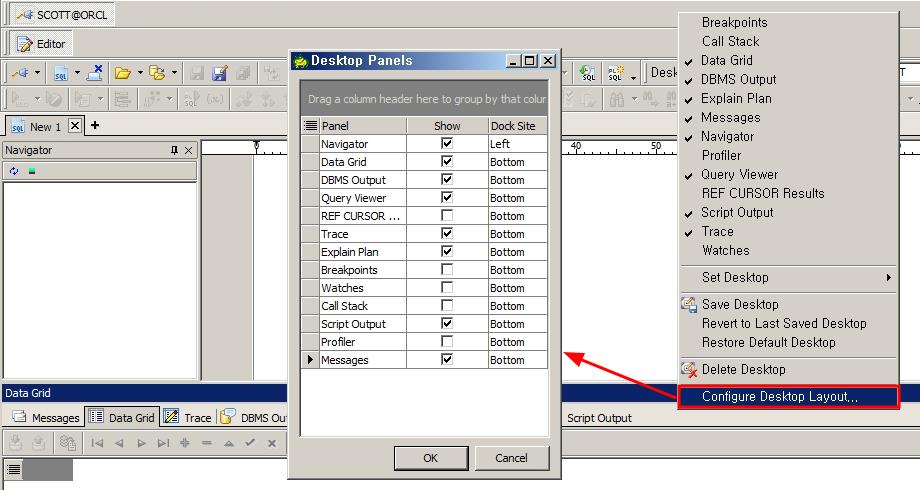Viewport: 920px width, 490px height.
Task: Click Dock Site cell for Navigator
Action: 517,144
